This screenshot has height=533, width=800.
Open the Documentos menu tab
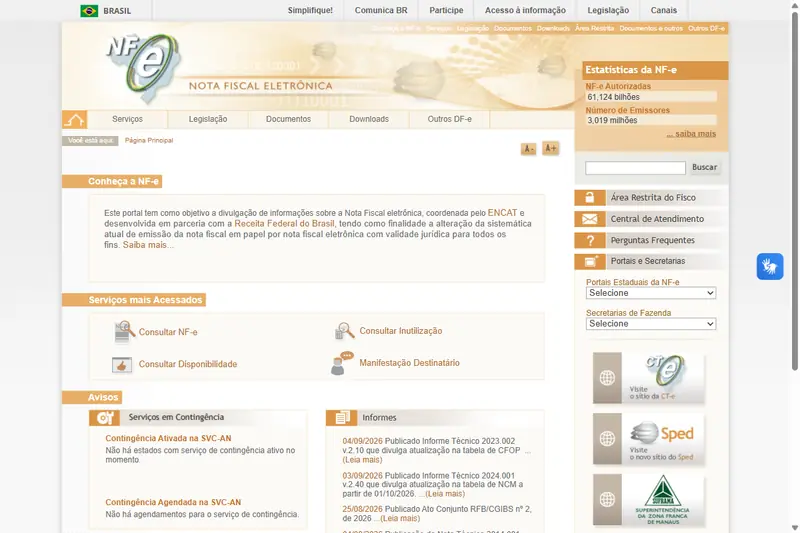pos(288,119)
